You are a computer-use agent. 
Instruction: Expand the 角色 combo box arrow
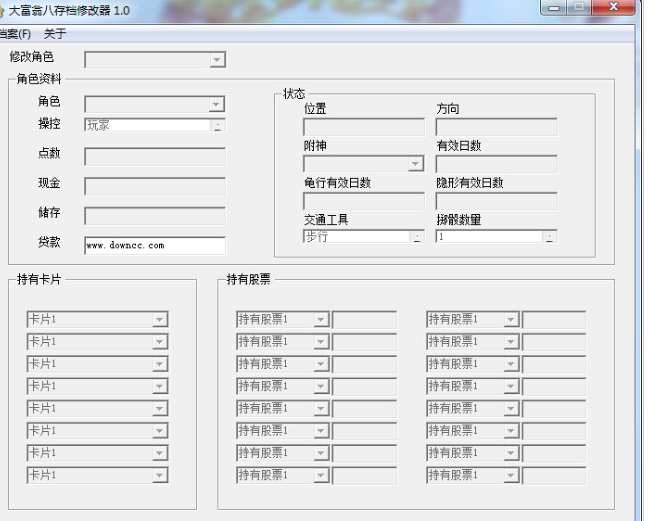(217, 105)
